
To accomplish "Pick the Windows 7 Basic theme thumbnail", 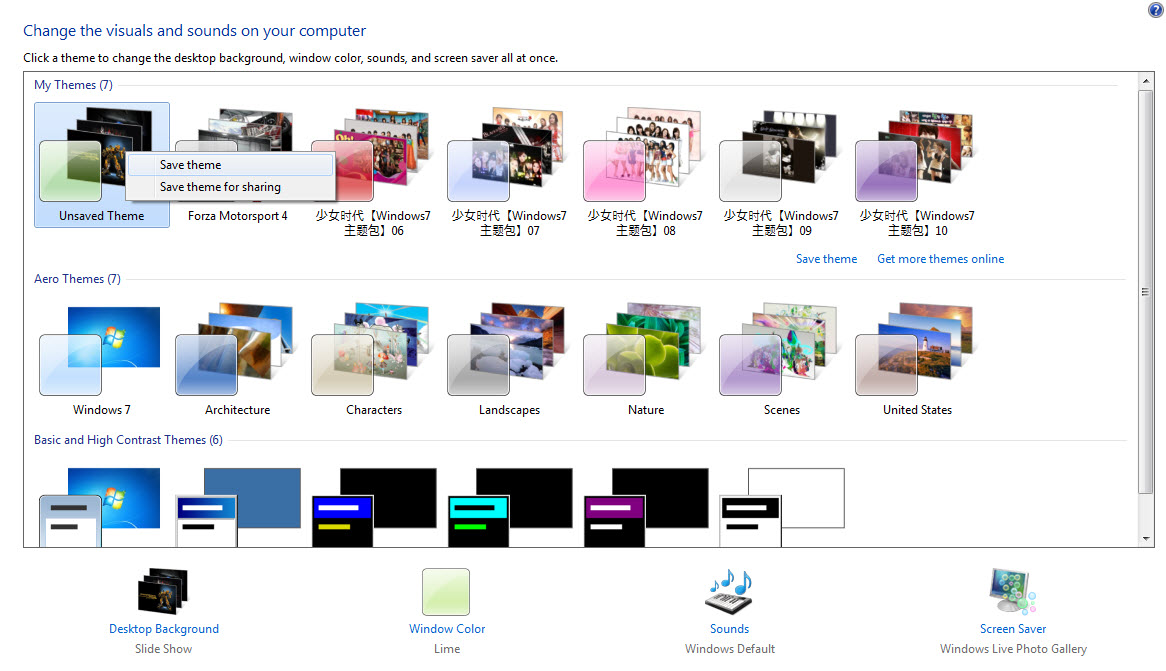I will [100, 507].
